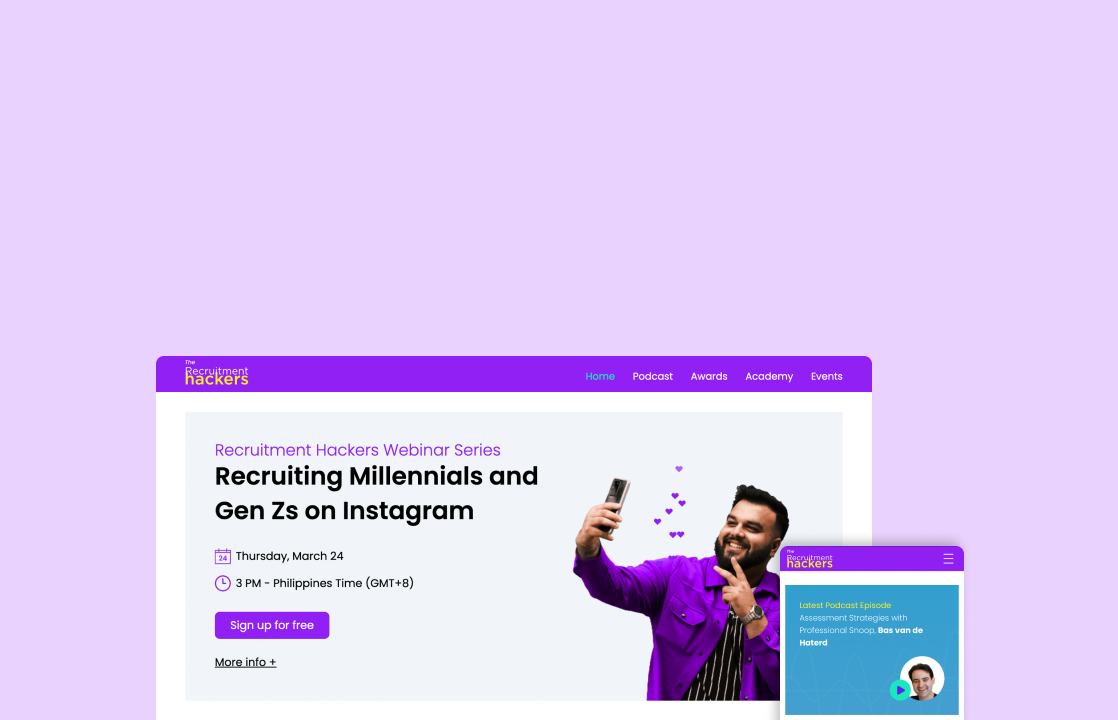
Task: Click the clock icon next to 3 PM
Action: (x=222, y=583)
